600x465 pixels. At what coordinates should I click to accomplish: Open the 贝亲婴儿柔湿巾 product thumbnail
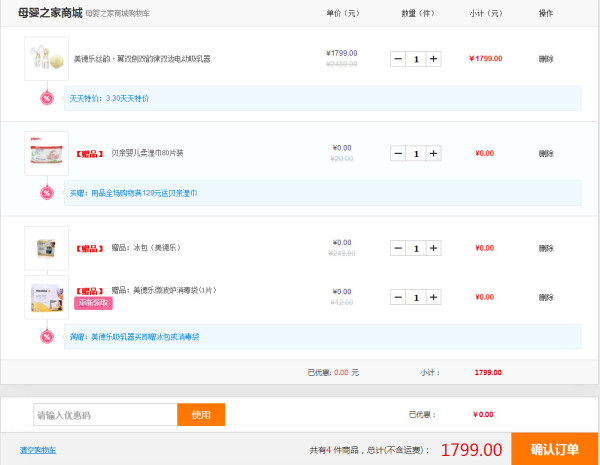tap(47, 153)
